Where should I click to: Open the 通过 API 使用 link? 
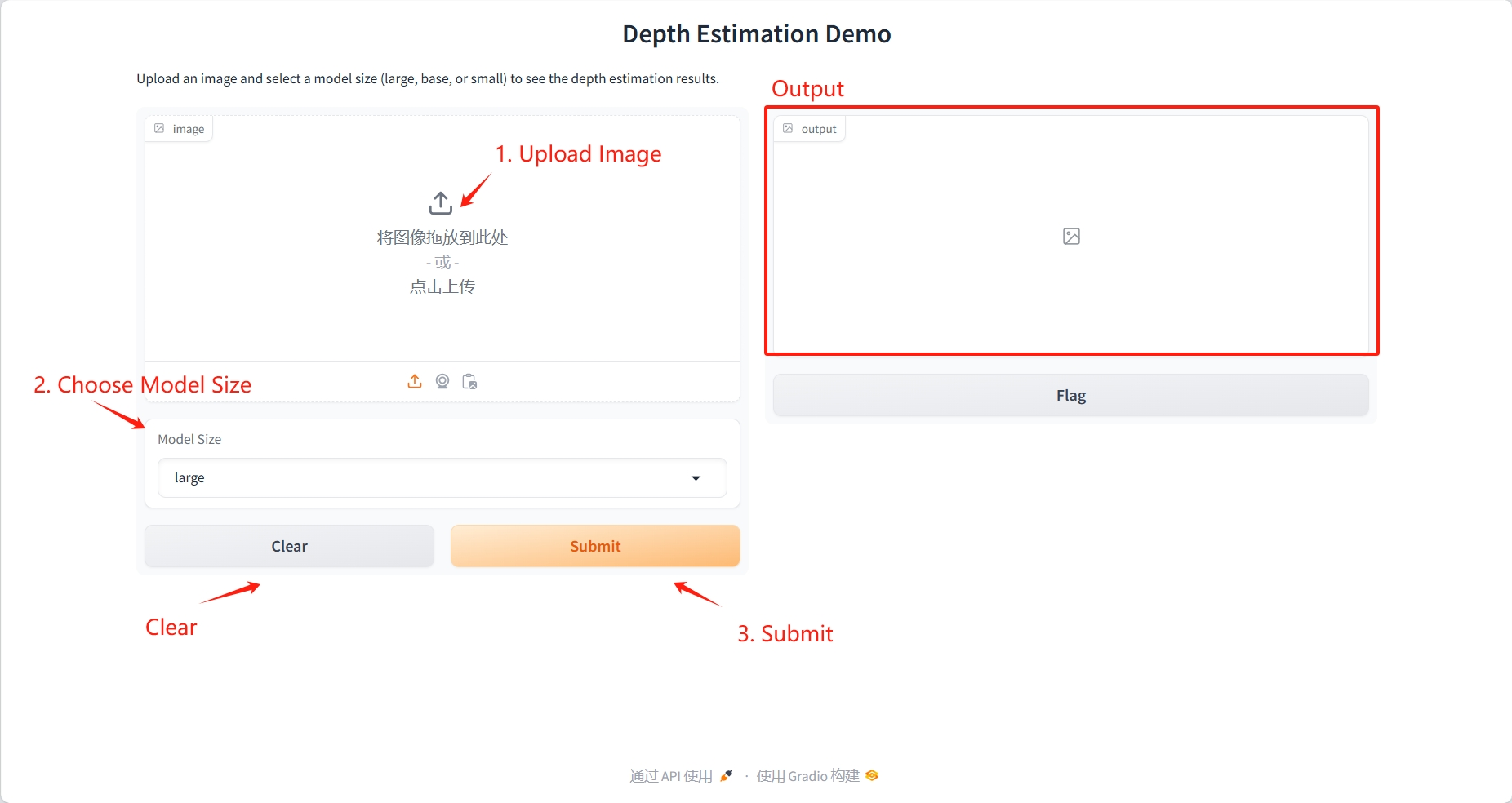pyautogui.click(x=671, y=775)
